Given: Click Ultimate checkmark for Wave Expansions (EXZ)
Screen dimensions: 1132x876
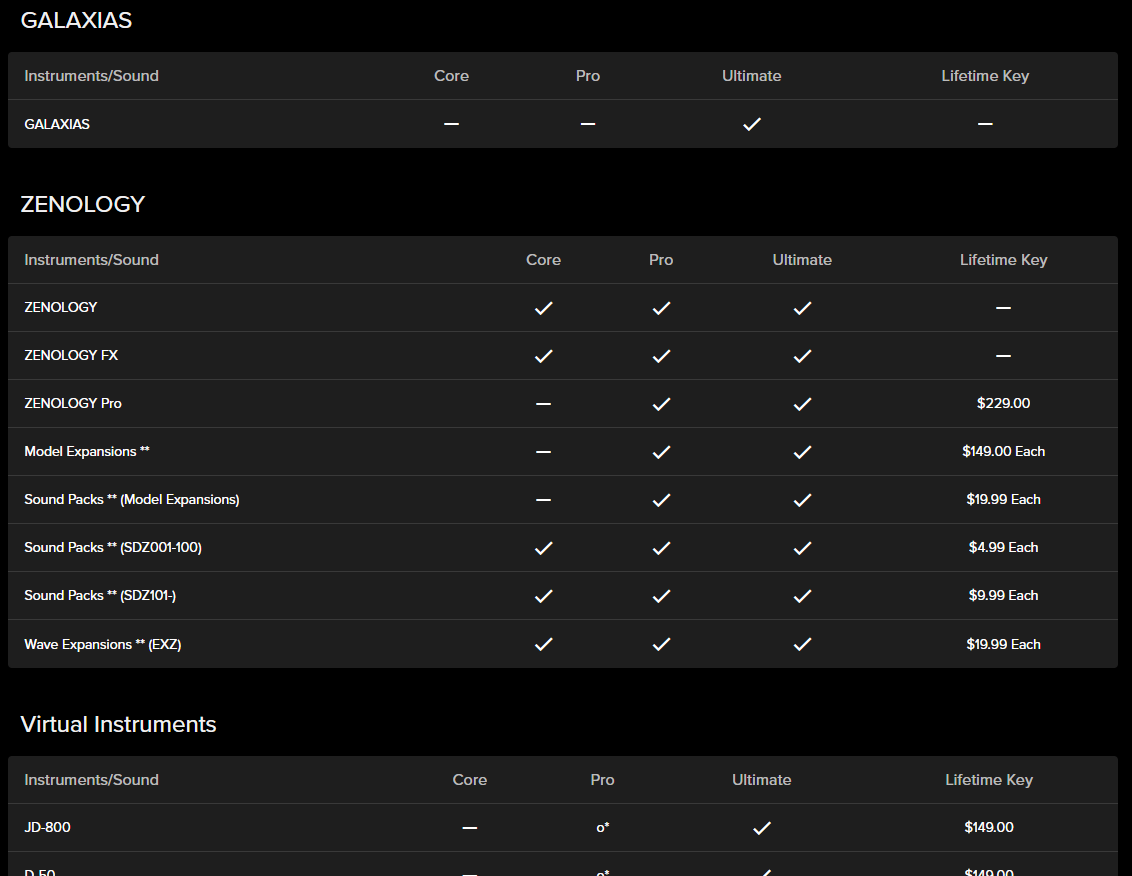Looking at the screenshot, I should pos(802,643).
